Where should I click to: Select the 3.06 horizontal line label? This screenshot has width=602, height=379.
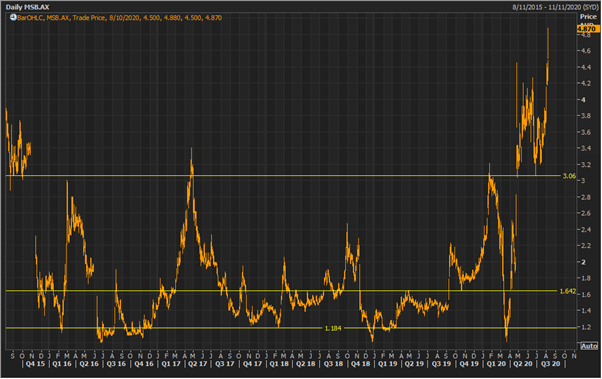569,176
